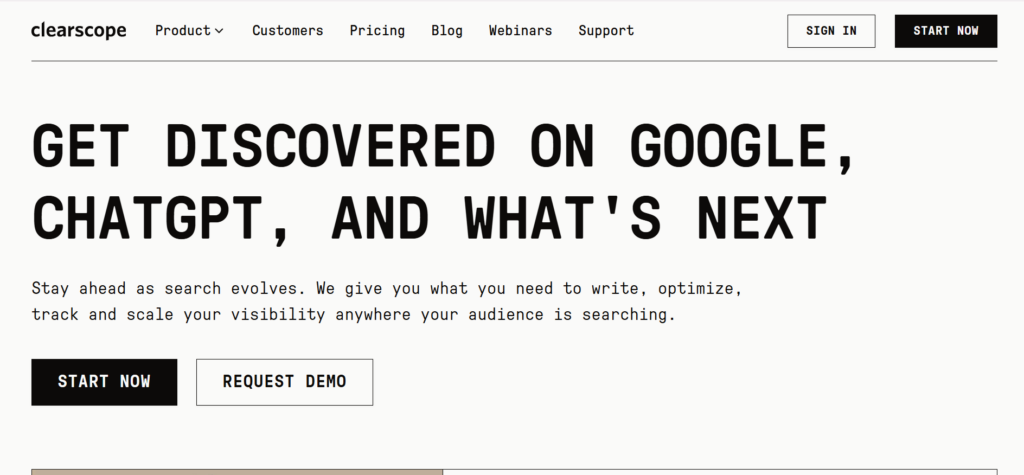Click START NOW in the header

click(946, 31)
